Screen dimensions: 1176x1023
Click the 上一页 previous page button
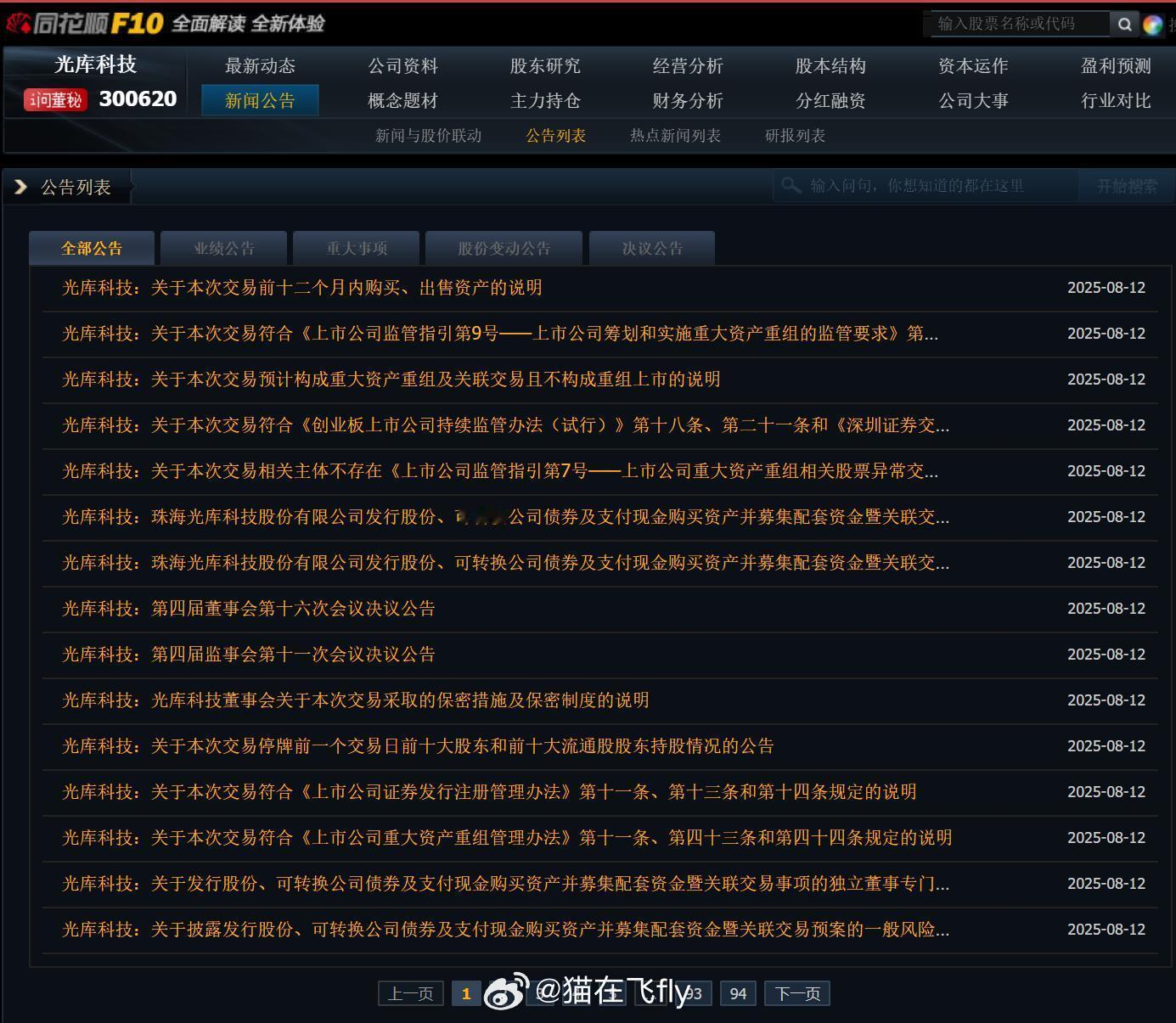pos(411,993)
